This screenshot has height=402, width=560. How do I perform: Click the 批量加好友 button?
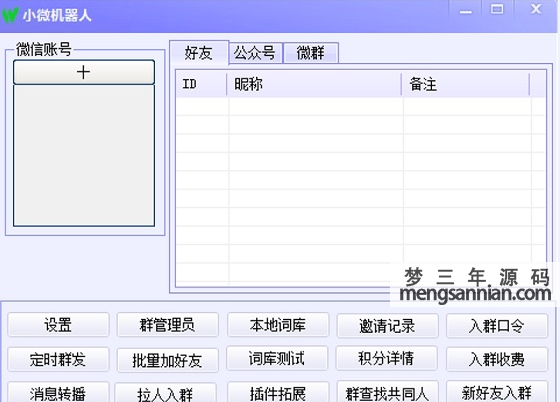168,360
